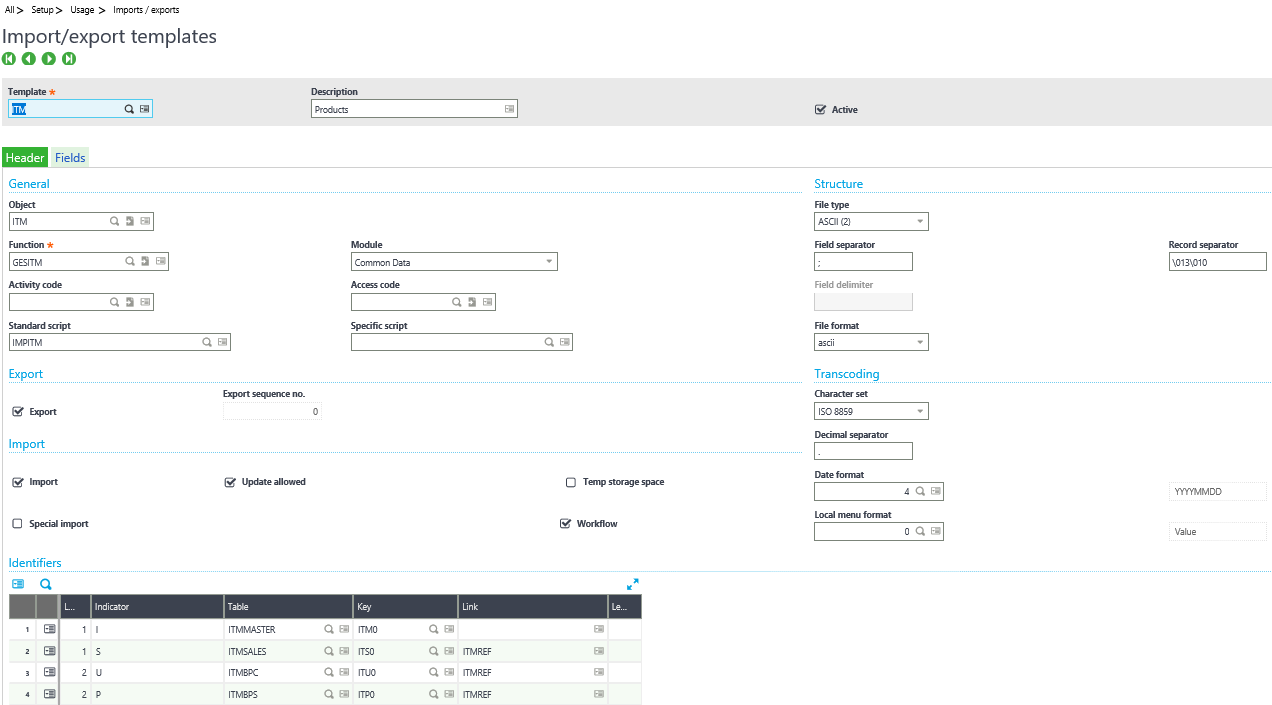1272x705 pixels.
Task: Enable the Special import checkbox
Action: 17,524
